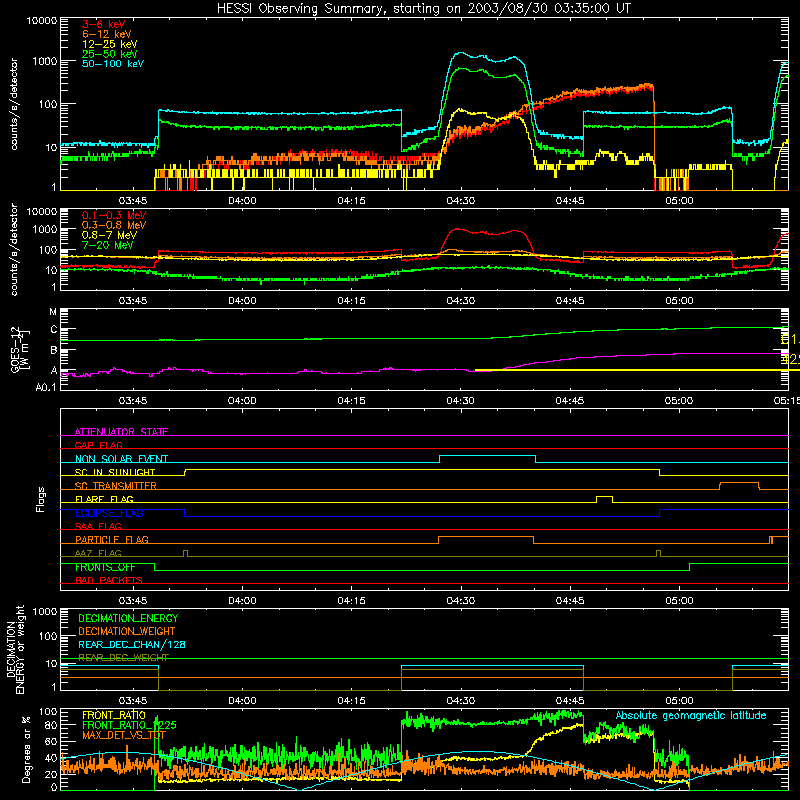The height and width of the screenshot is (800, 800).
Task: Click the 05:00 time label under the decimation panel
Action: (679, 701)
